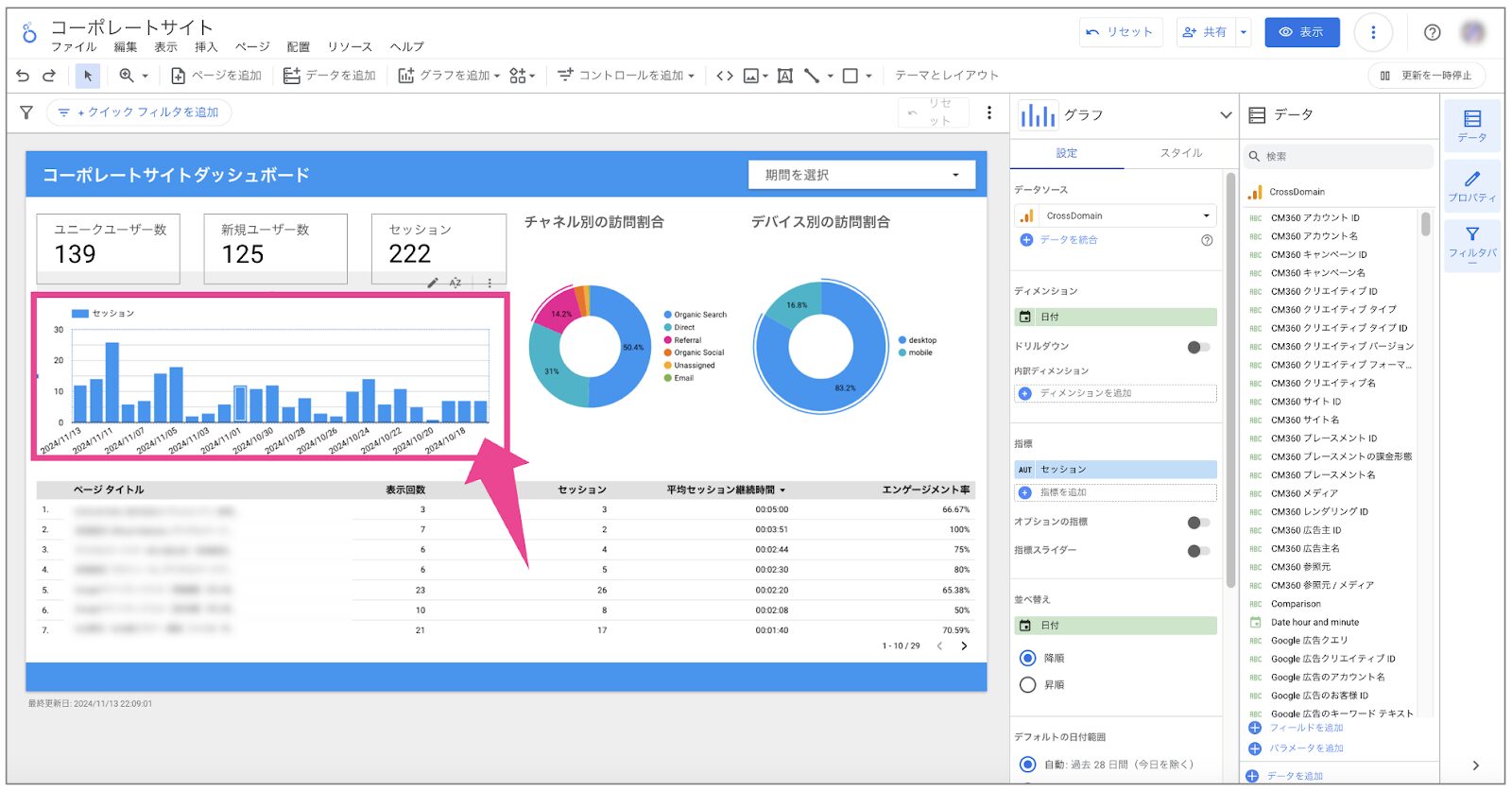1512x791 pixels.
Task: Open the コントロールを追加 dropdown
Action: 626,76
